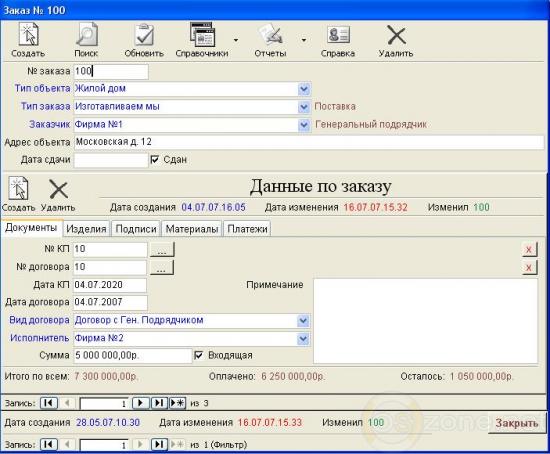Image resolution: width=550 pixels, height=454 pixels.
Task: Clear № КП with red X button
Action: pos(529,249)
